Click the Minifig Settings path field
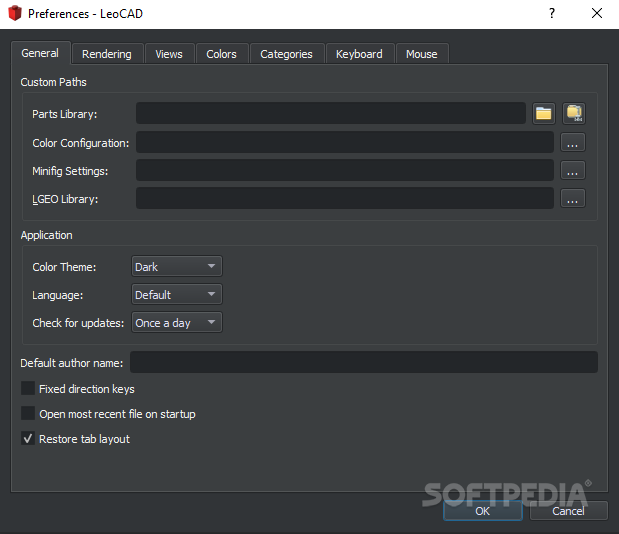The height and width of the screenshot is (534, 619). 345,171
